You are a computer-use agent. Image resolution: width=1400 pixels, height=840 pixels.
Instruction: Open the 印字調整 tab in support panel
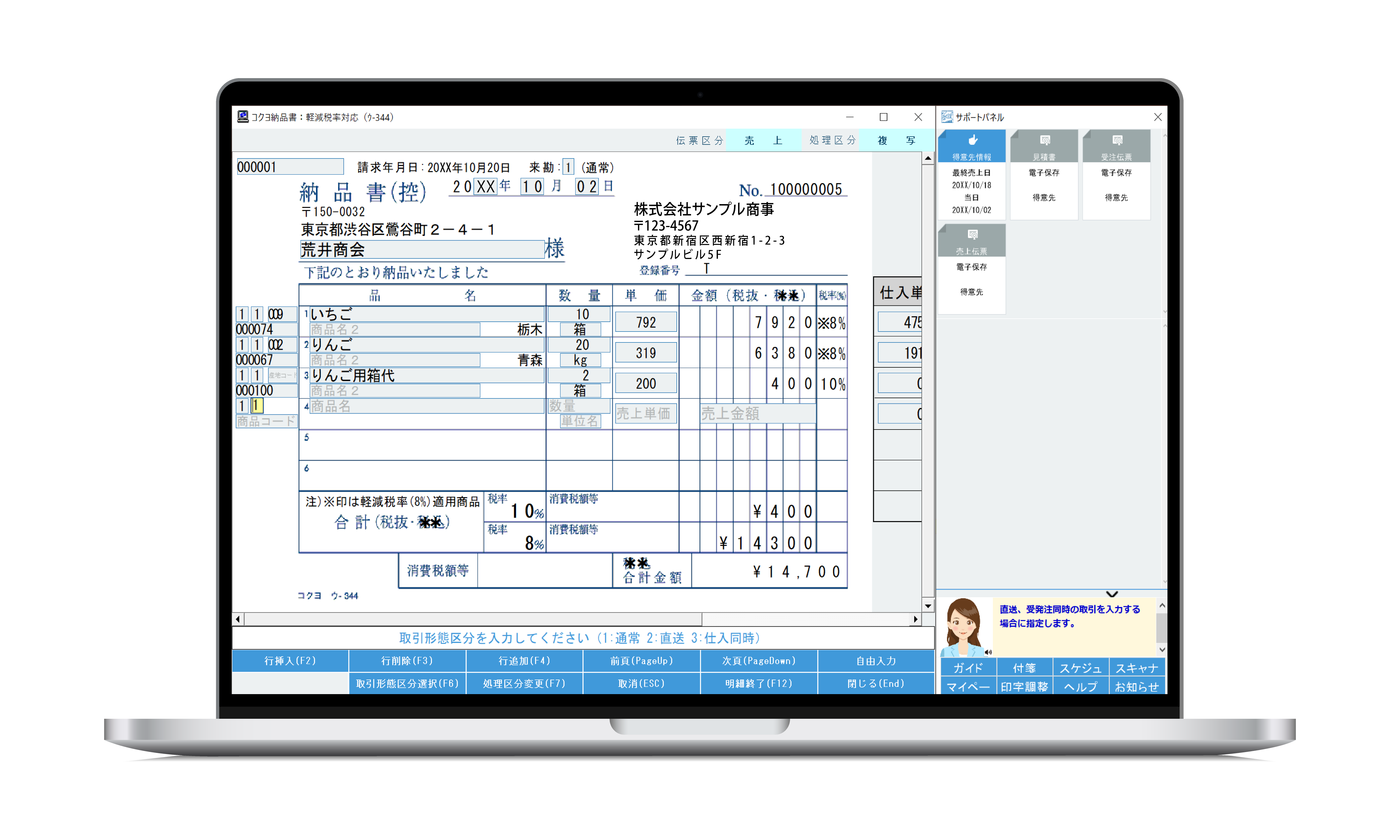(1024, 686)
